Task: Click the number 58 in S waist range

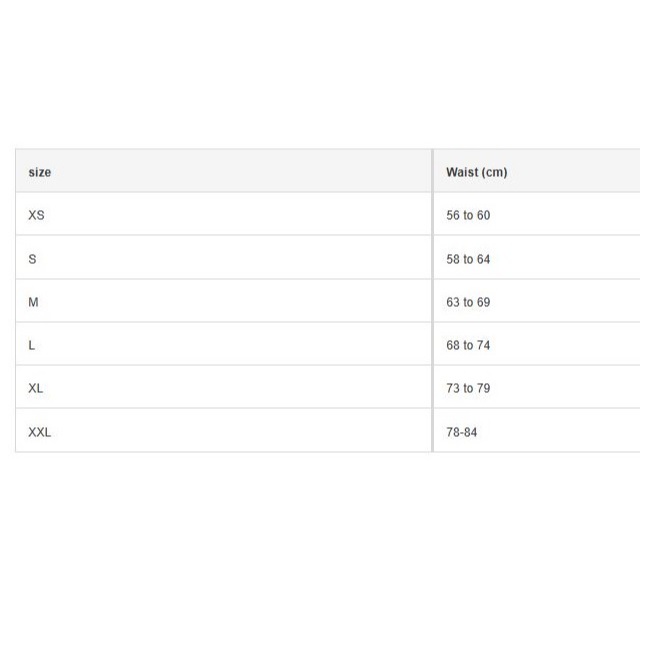Action: tap(453, 259)
